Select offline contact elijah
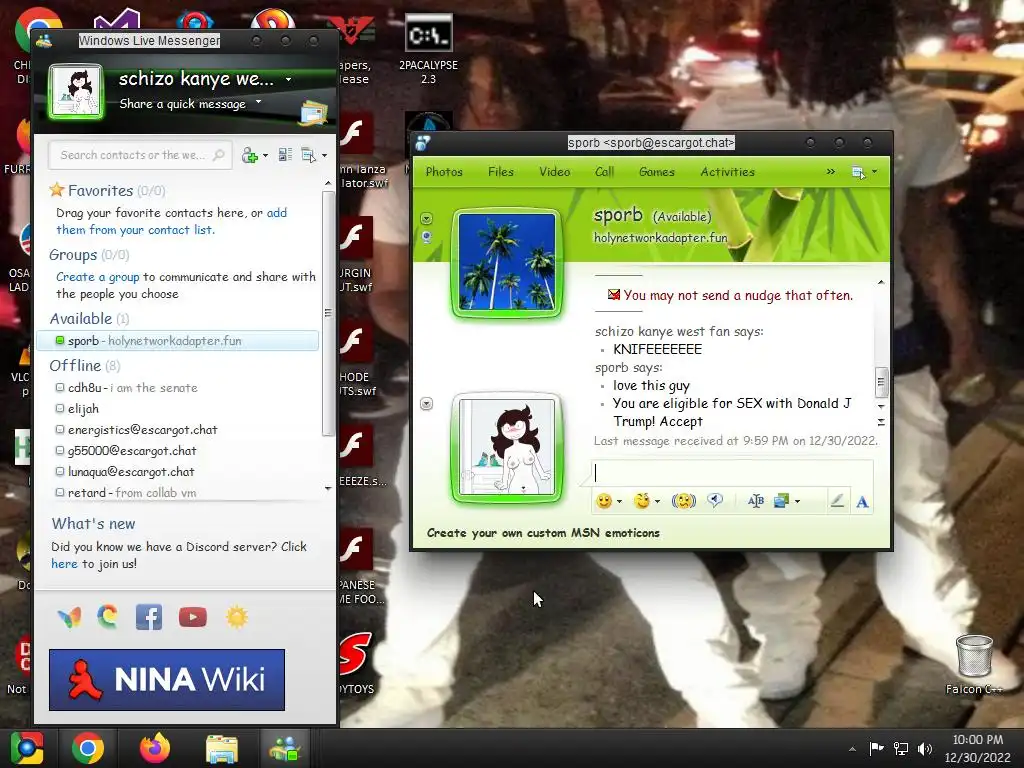Screen dimensions: 1024x768 (x=77, y=409)
